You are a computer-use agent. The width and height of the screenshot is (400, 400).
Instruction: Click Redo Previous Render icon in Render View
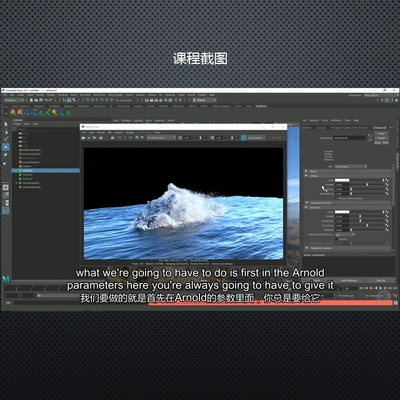83,137
